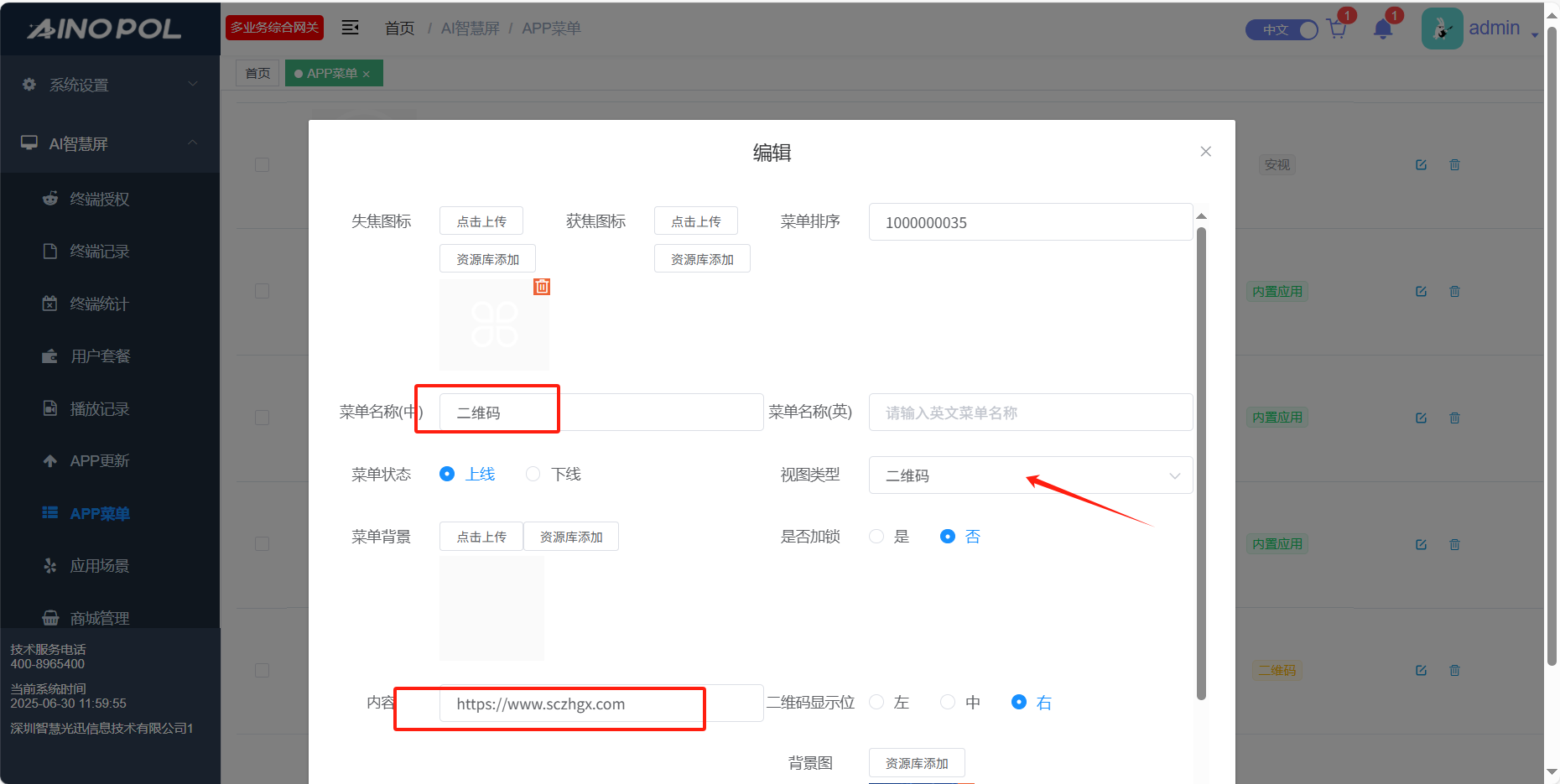Click 点击上传 for 获焦图标

(x=695, y=221)
